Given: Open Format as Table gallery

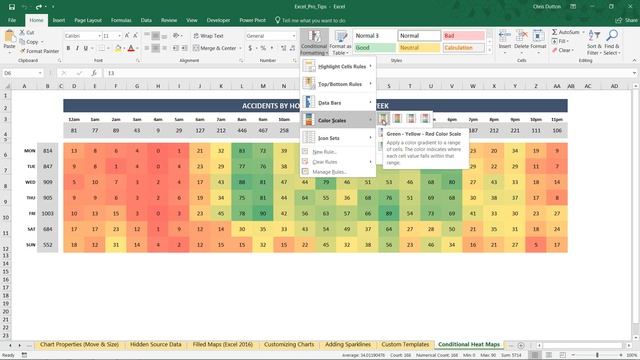Looking at the screenshot, I should pyautogui.click(x=340, y=42).
